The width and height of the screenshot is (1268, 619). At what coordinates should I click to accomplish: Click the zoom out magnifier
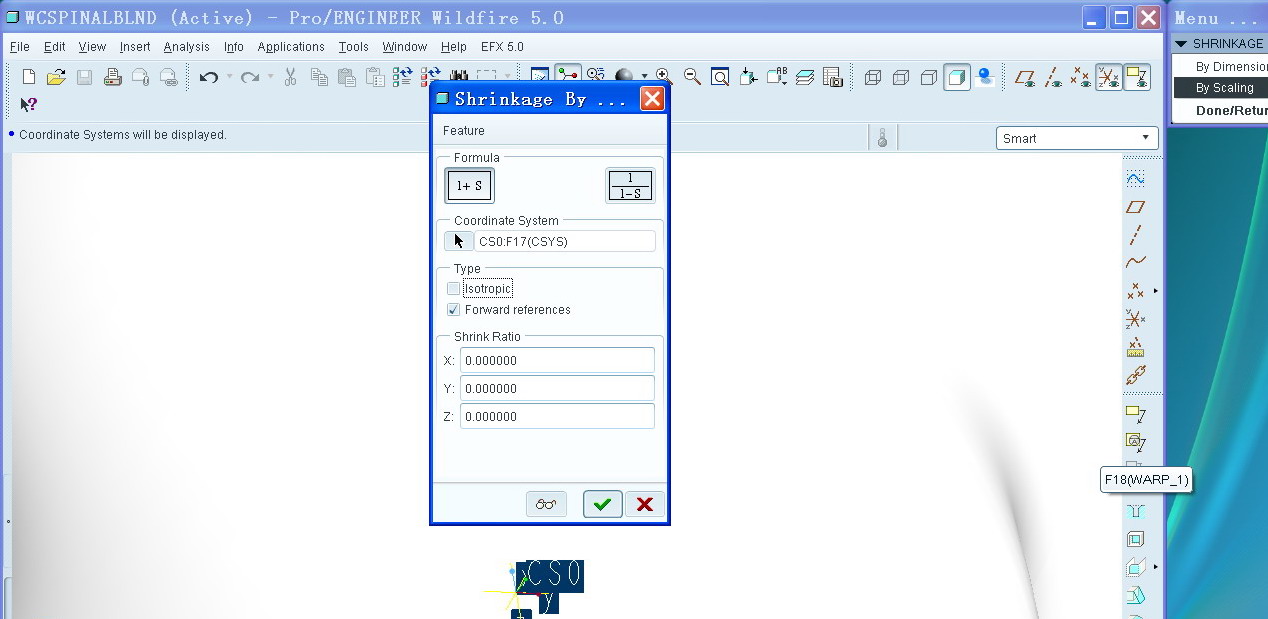click(x=692, y=76)
